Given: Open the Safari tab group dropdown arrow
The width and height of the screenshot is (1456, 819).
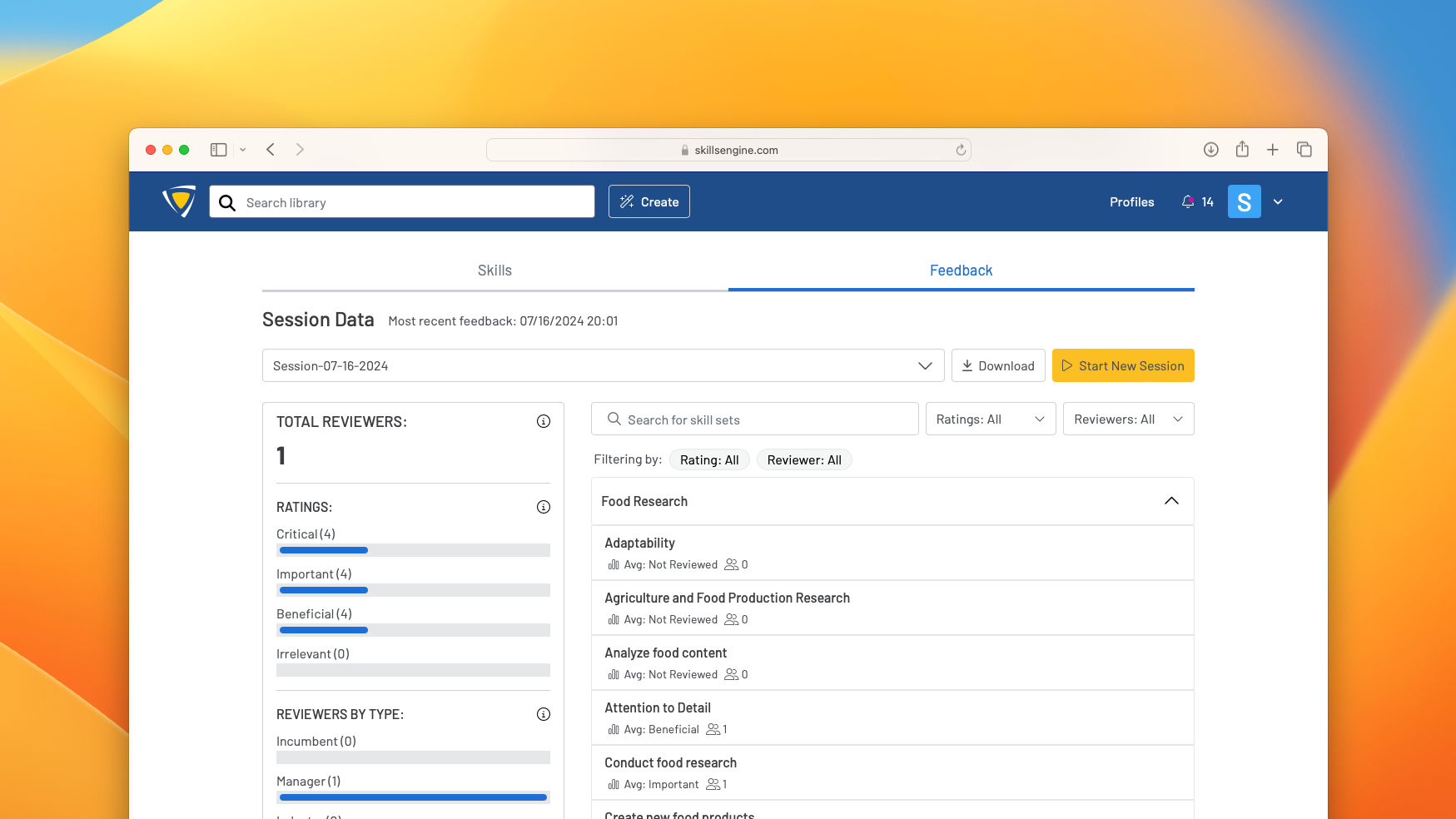Looking at the screenshot, I should pyautogui.click(x=243, y=150).
